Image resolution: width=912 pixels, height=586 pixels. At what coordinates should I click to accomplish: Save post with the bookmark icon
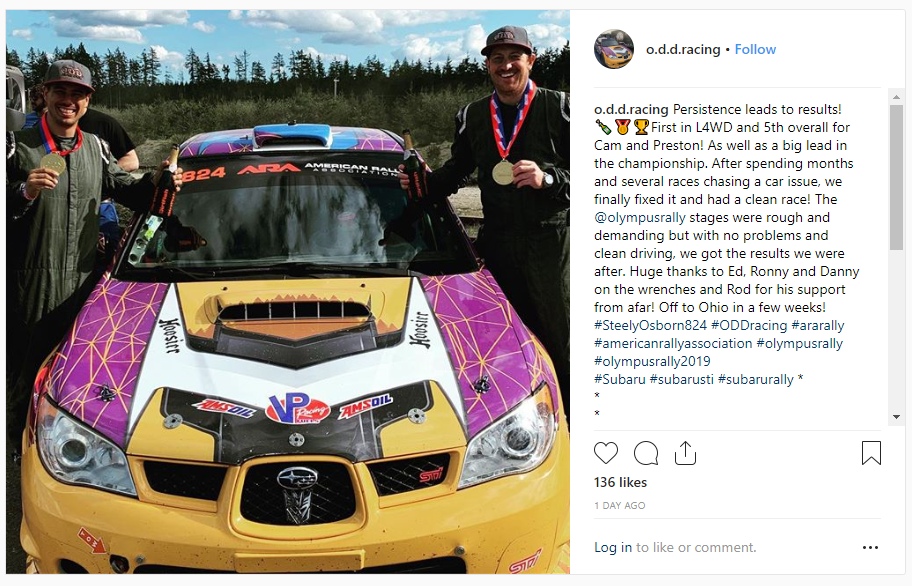[871, 453]
